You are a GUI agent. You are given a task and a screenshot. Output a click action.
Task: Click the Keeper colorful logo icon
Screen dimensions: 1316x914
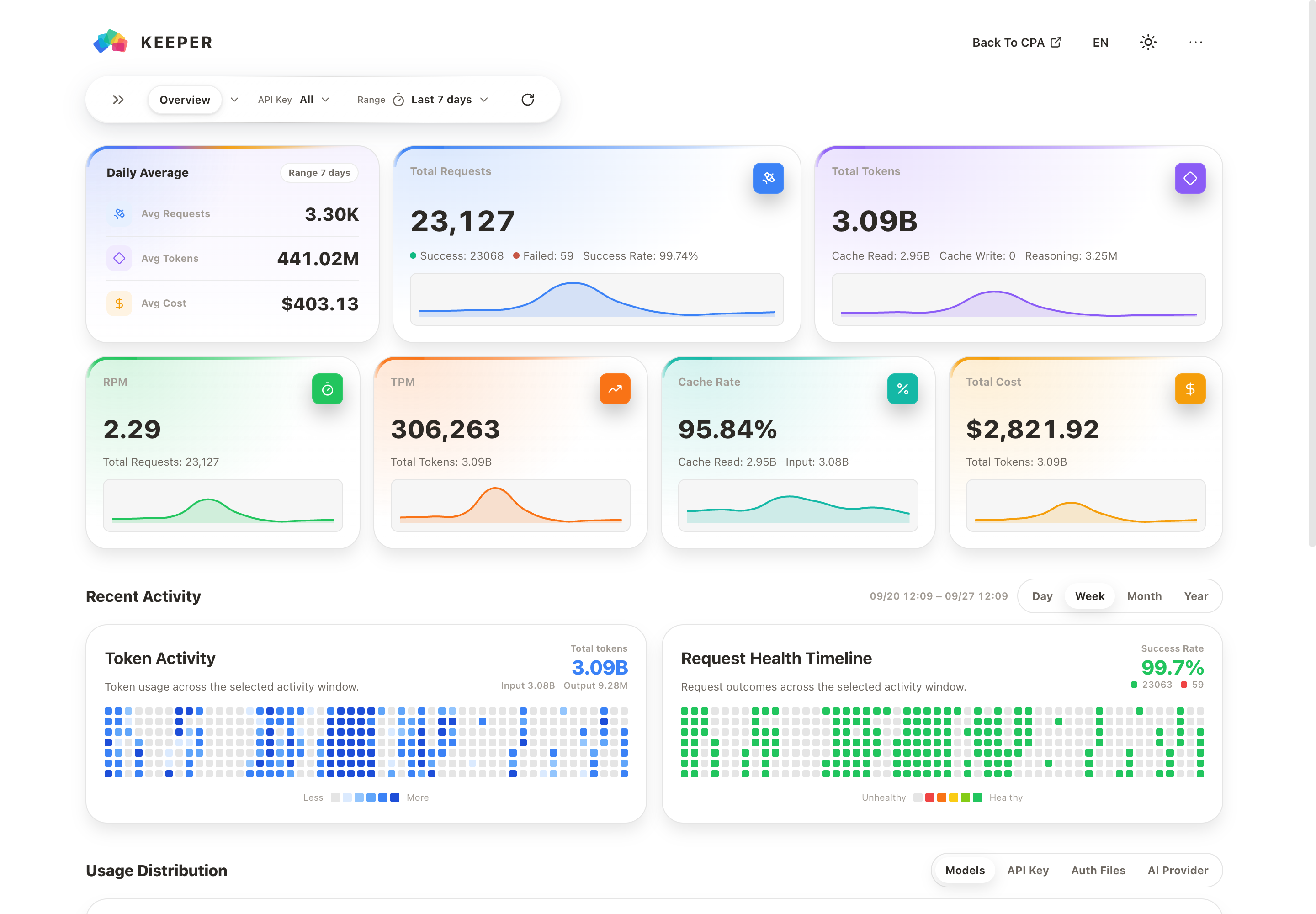[111, 42]
